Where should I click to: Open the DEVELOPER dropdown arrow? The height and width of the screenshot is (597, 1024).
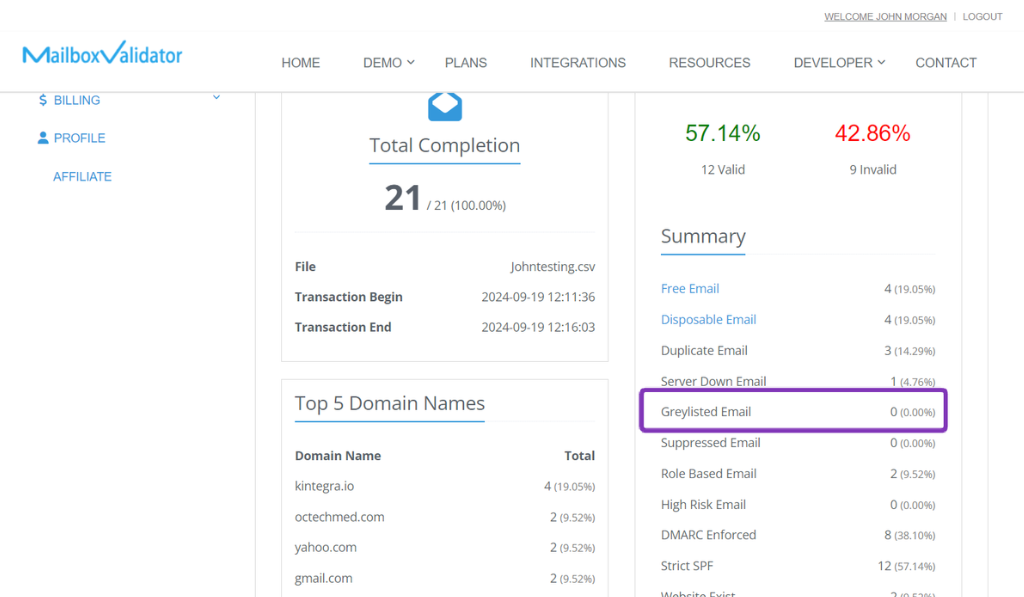pos(881,62)
